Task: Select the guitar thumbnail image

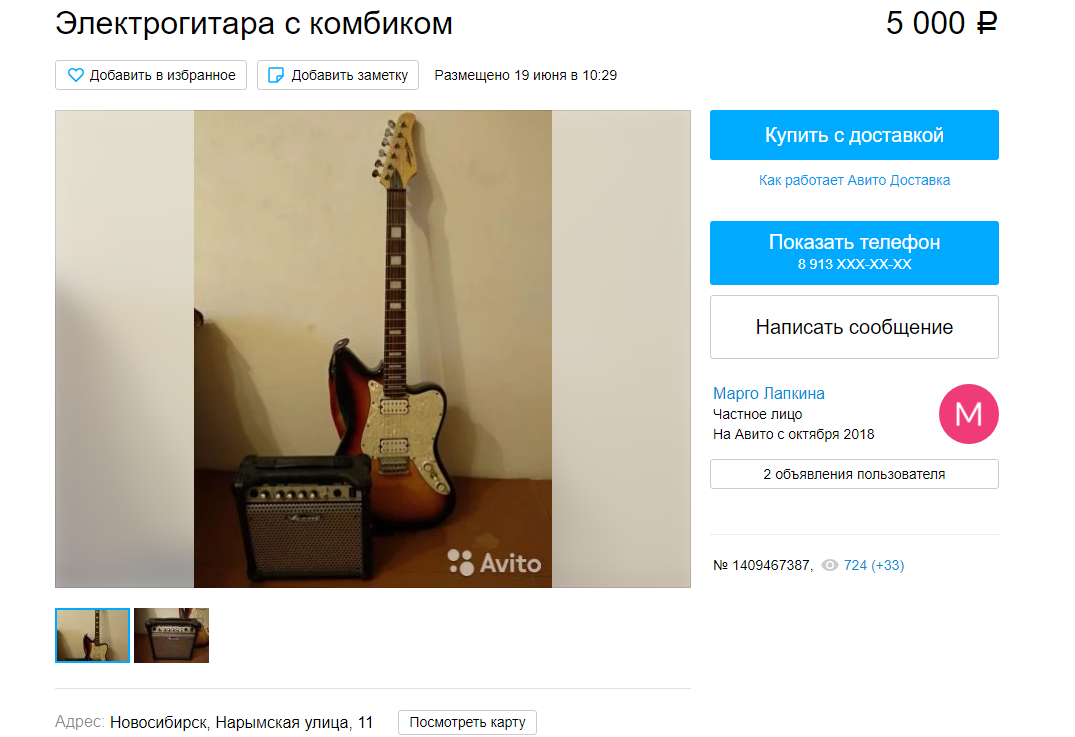Action: click(93, 636)
